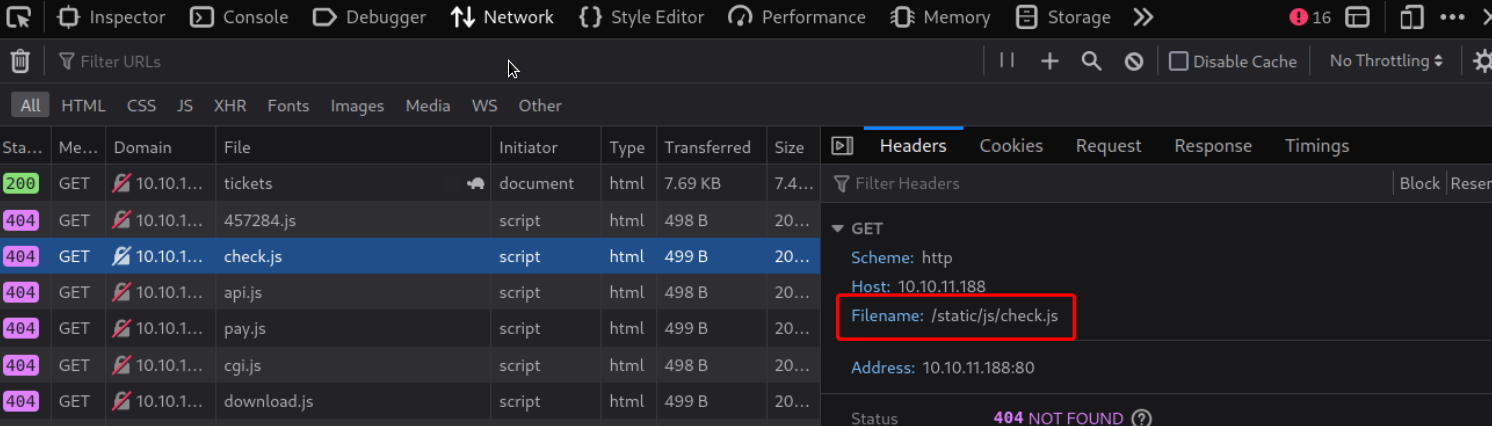
Task: Filter requests by JS type
Action: 185,106
